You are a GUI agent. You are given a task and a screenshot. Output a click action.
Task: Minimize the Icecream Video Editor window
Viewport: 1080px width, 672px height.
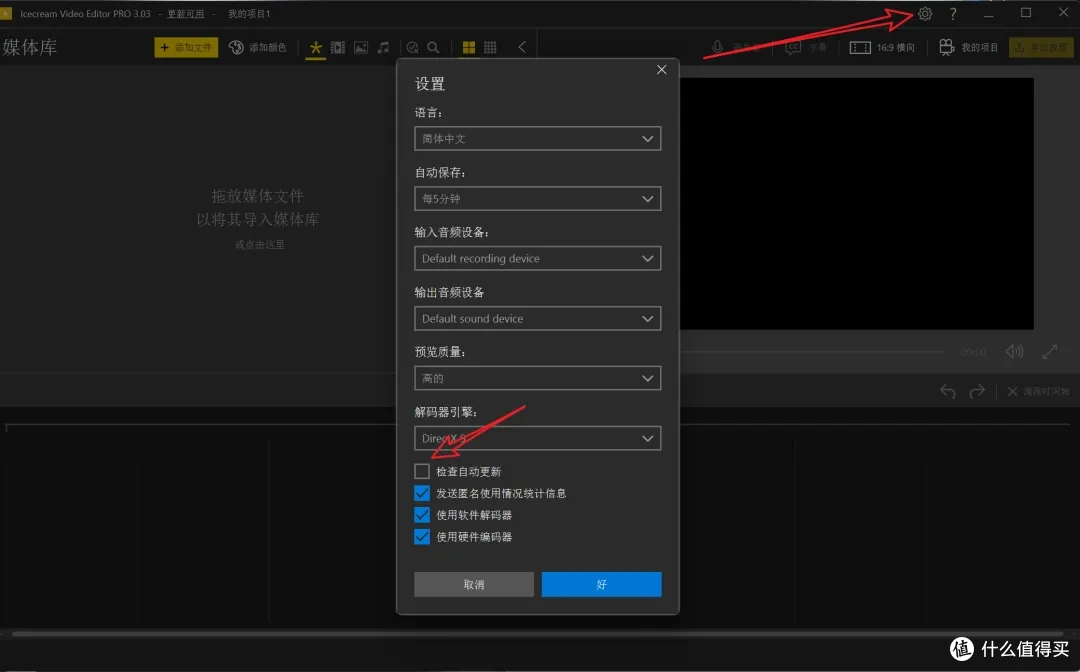988,14
